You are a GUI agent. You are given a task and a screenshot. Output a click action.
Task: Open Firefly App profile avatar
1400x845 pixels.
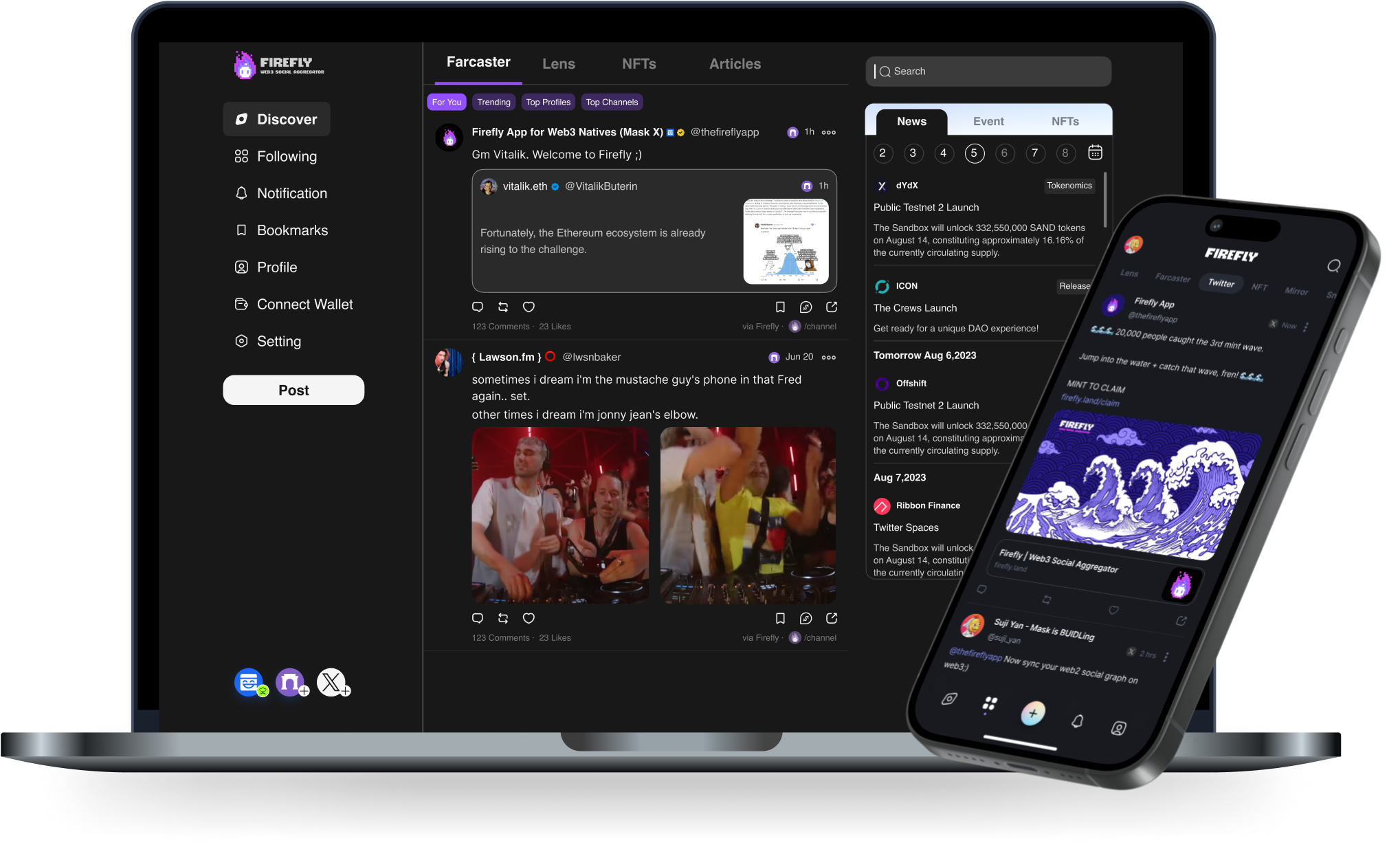pos(449,138)
